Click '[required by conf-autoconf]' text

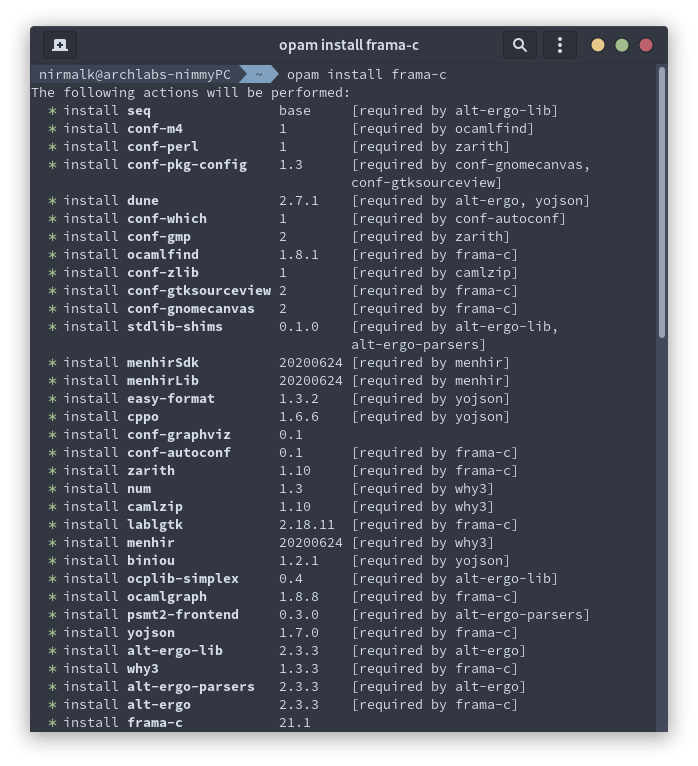pos(459,219)
